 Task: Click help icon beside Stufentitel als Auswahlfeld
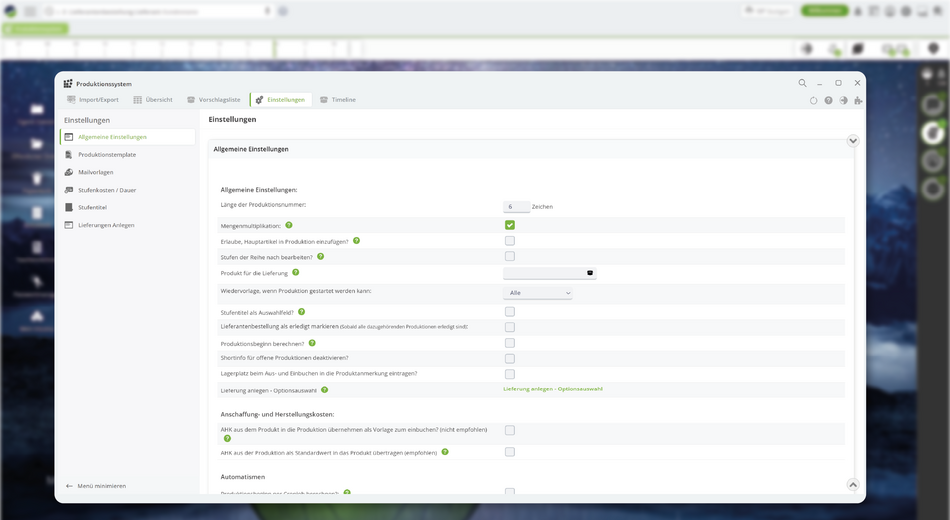coord(302,312)
